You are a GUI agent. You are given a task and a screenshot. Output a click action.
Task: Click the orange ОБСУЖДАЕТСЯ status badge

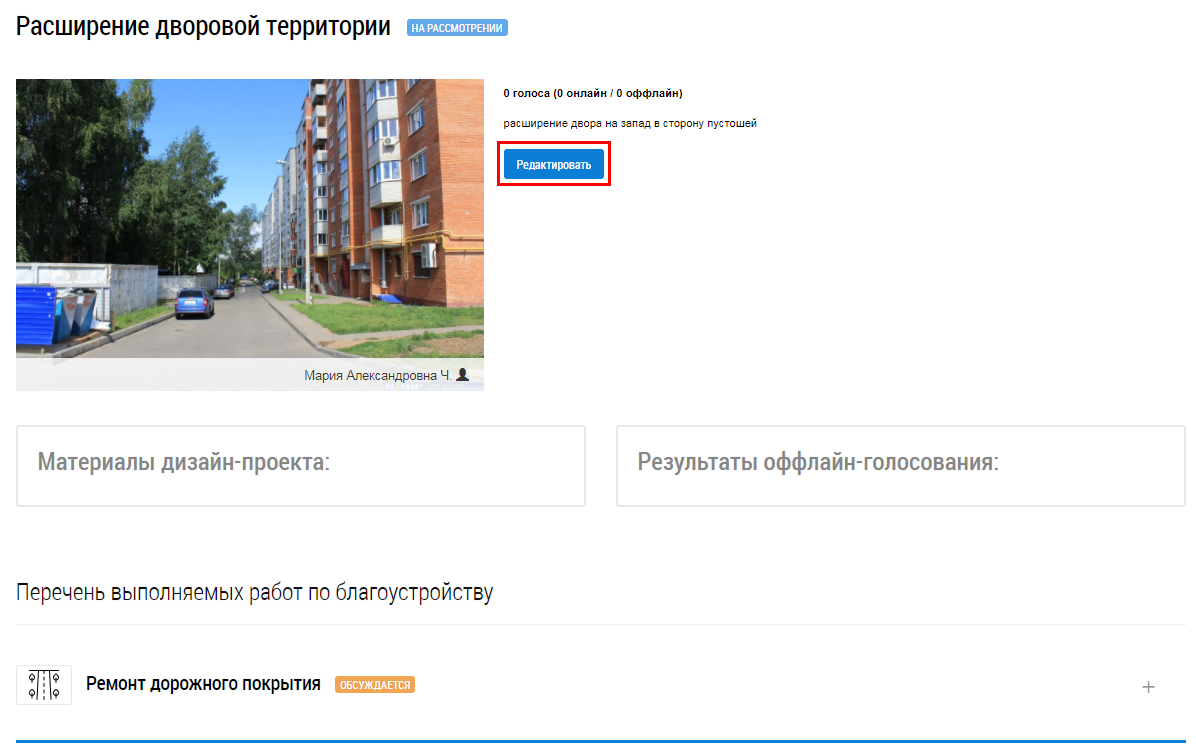pos(374,685)
